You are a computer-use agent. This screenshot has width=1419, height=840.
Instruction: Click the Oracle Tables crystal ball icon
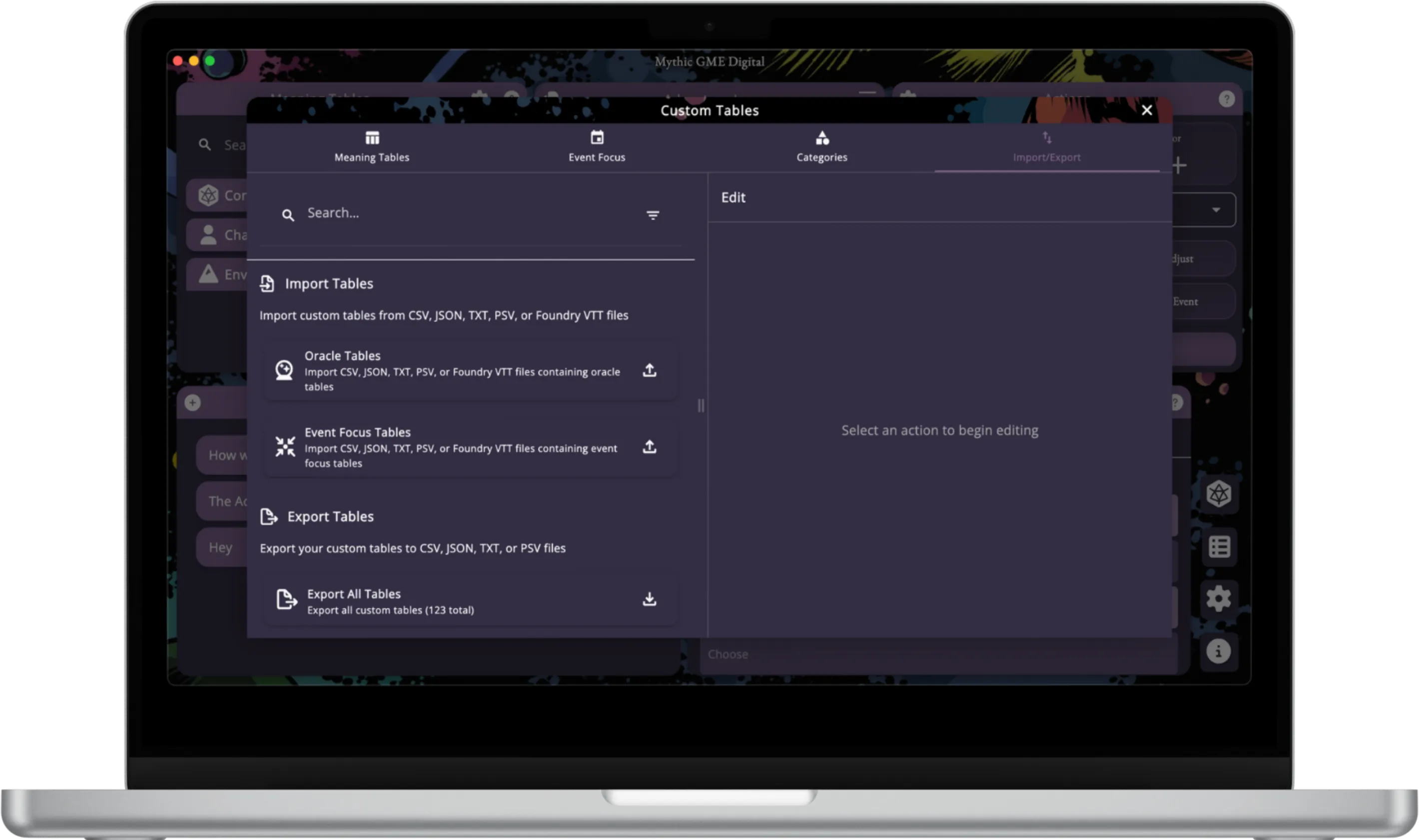[x=284, y=370]
